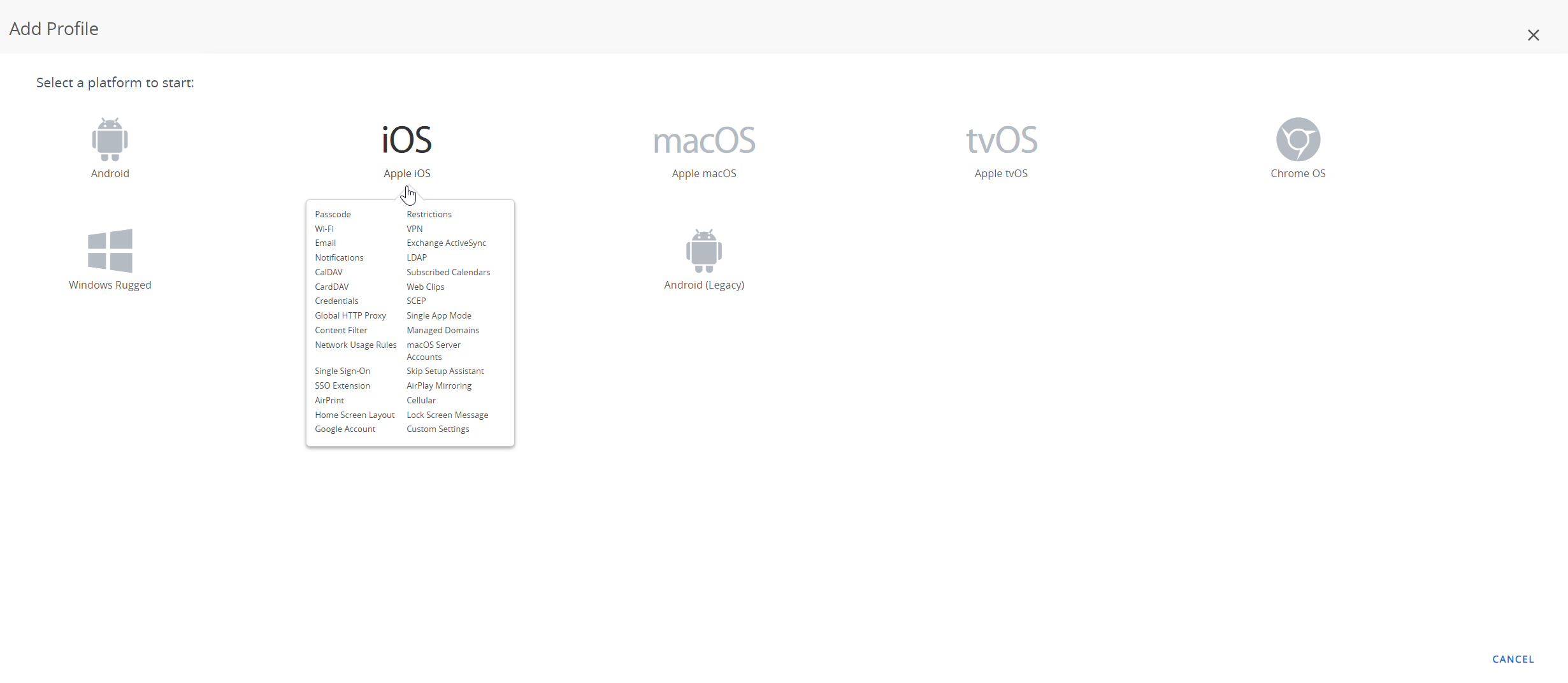
Task: Click the 'Add Profile' dialog title
Action: (x=54, y=29)
